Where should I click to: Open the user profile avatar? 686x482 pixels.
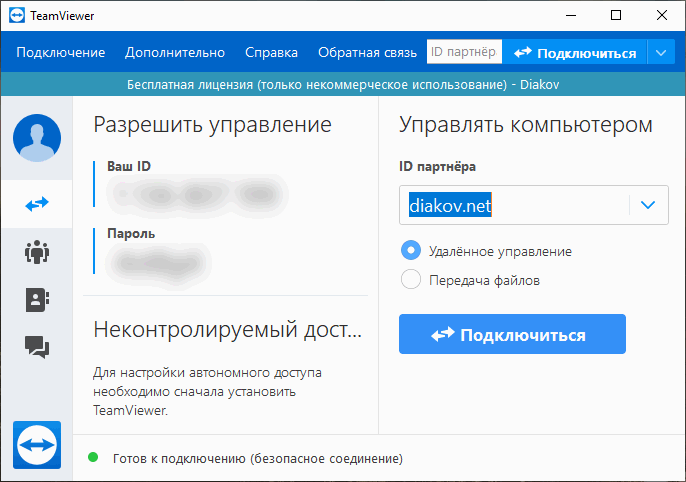coord(37,138)
